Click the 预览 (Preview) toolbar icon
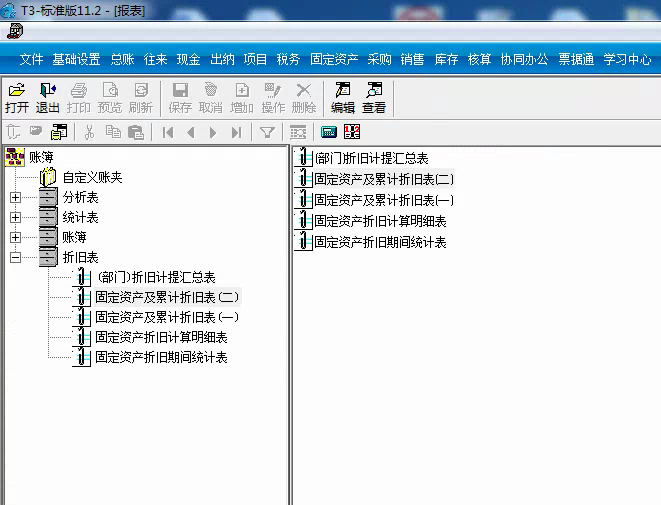The height and width of the screenshot is (505, 661). [110, 98]
